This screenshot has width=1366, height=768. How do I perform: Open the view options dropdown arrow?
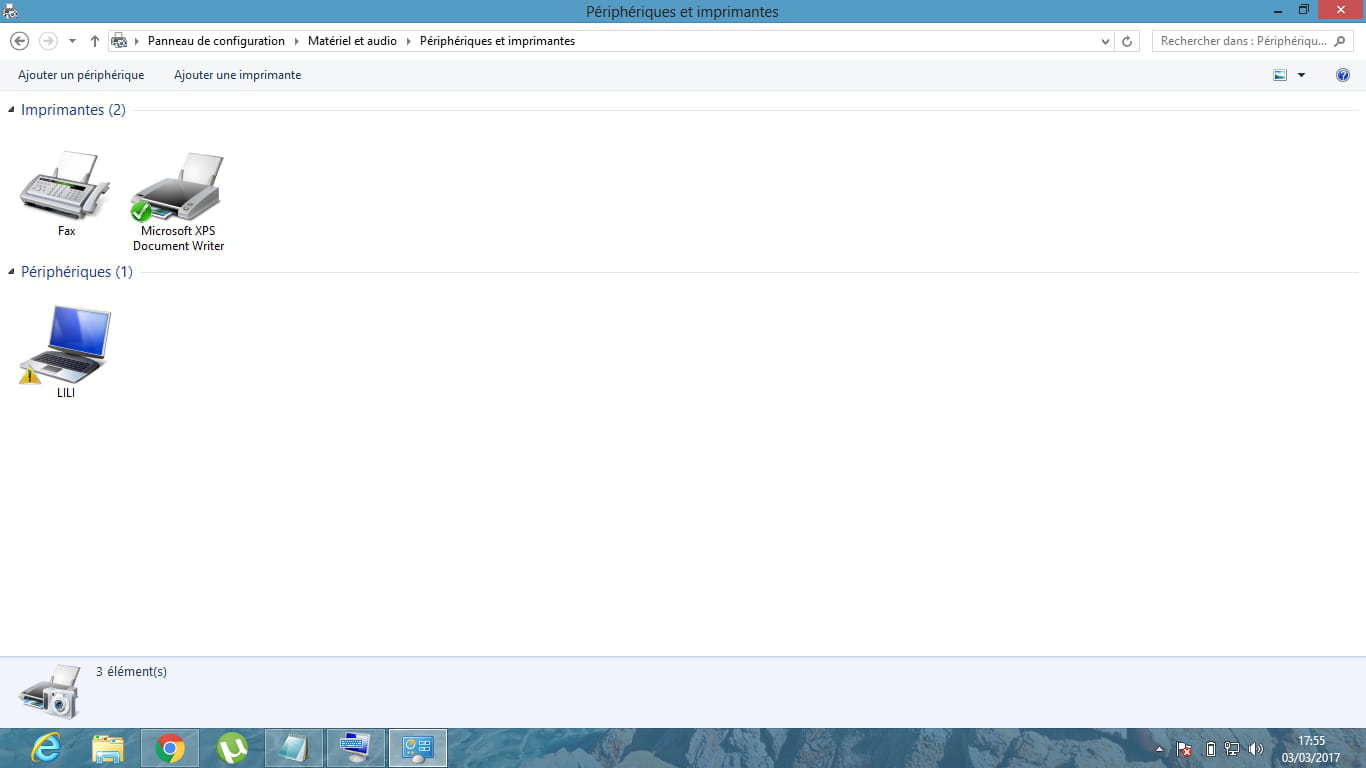point(1301,75)
